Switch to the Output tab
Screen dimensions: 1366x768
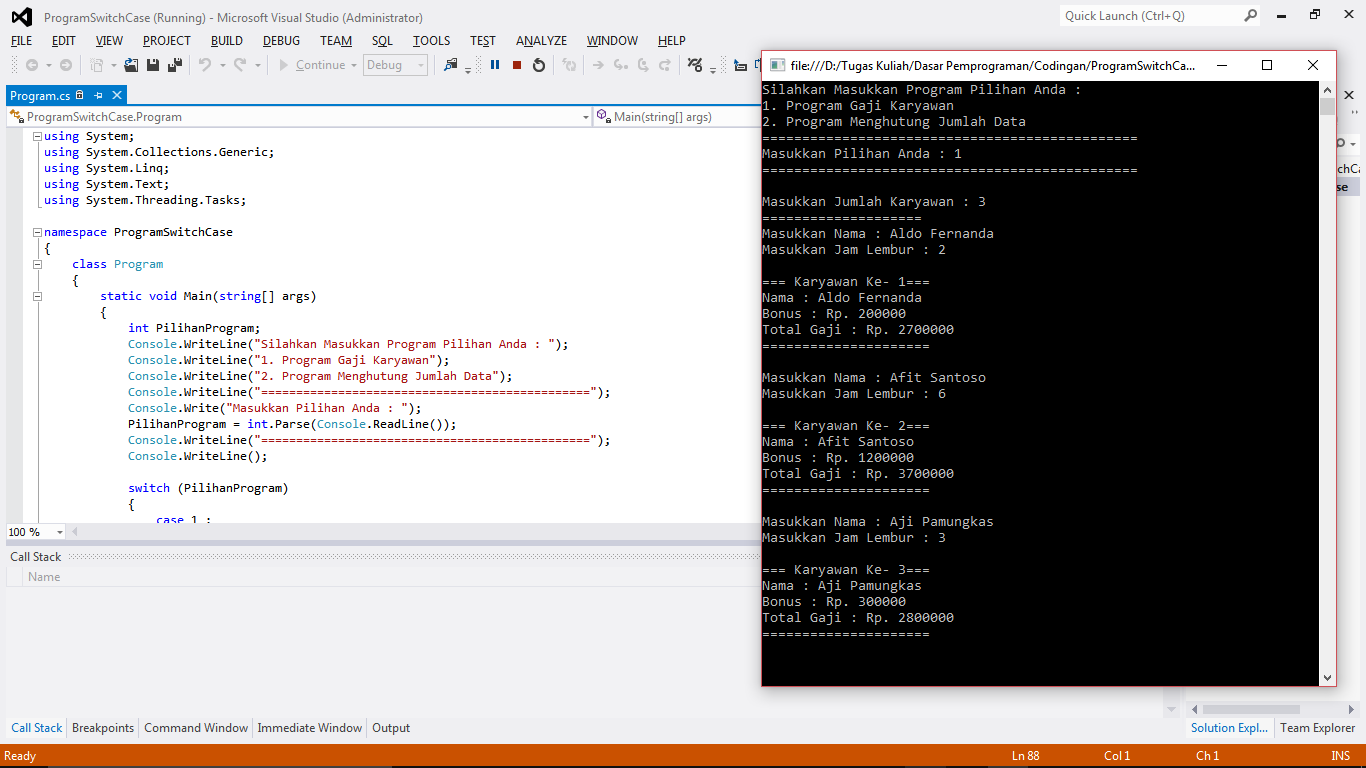[x=391, y=728]
